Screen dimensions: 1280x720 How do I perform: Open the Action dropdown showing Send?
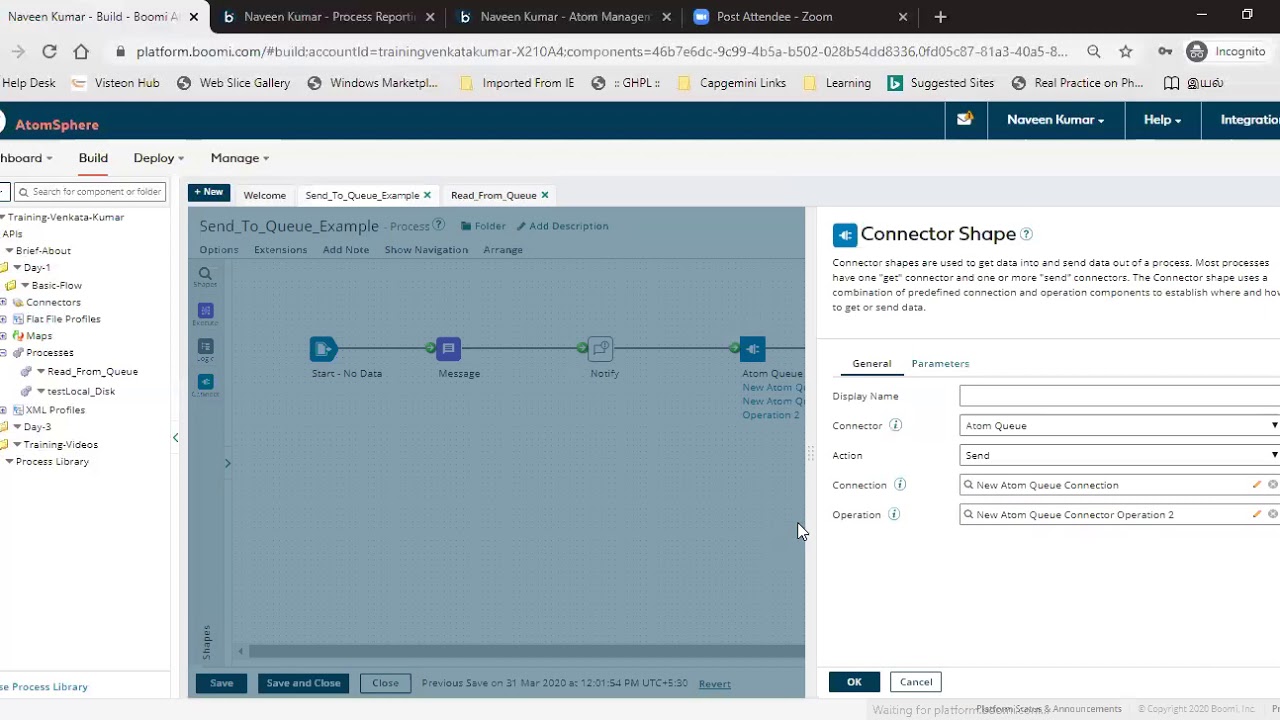1119,455
